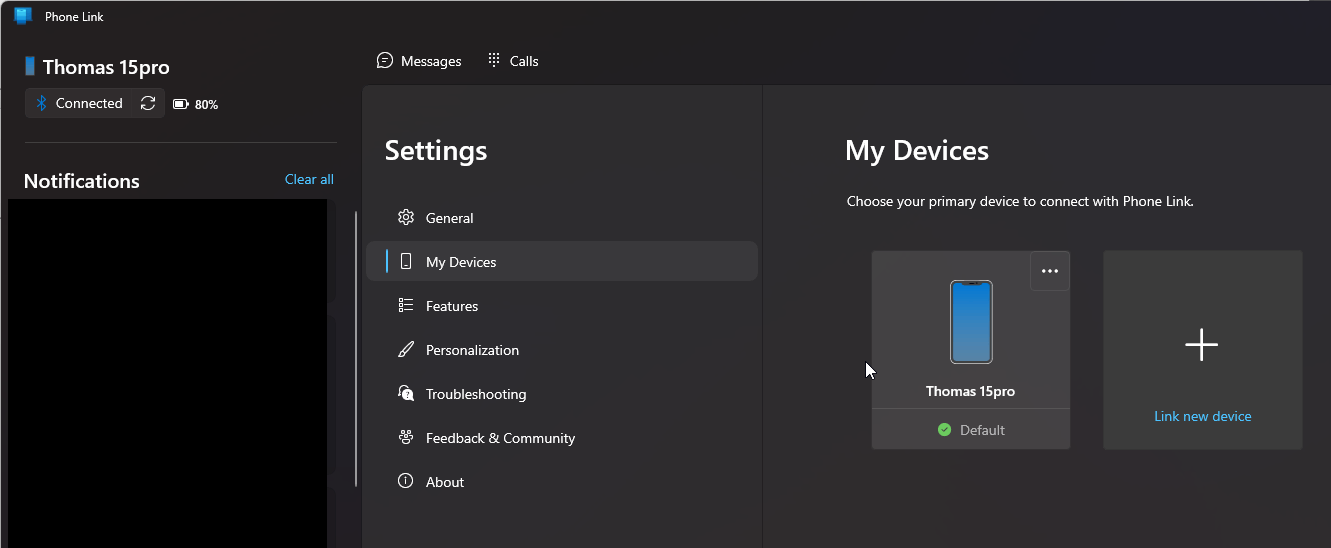Click the My Devices heading
Screen dimensions: 1331x548
(x=917, y=151)
